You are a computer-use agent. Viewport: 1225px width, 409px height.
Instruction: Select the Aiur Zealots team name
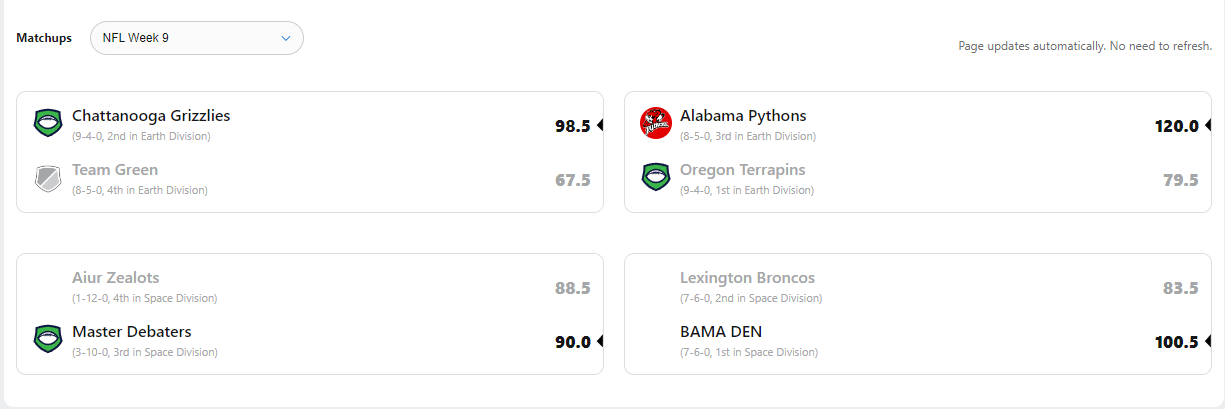click(x=116, y=278)
